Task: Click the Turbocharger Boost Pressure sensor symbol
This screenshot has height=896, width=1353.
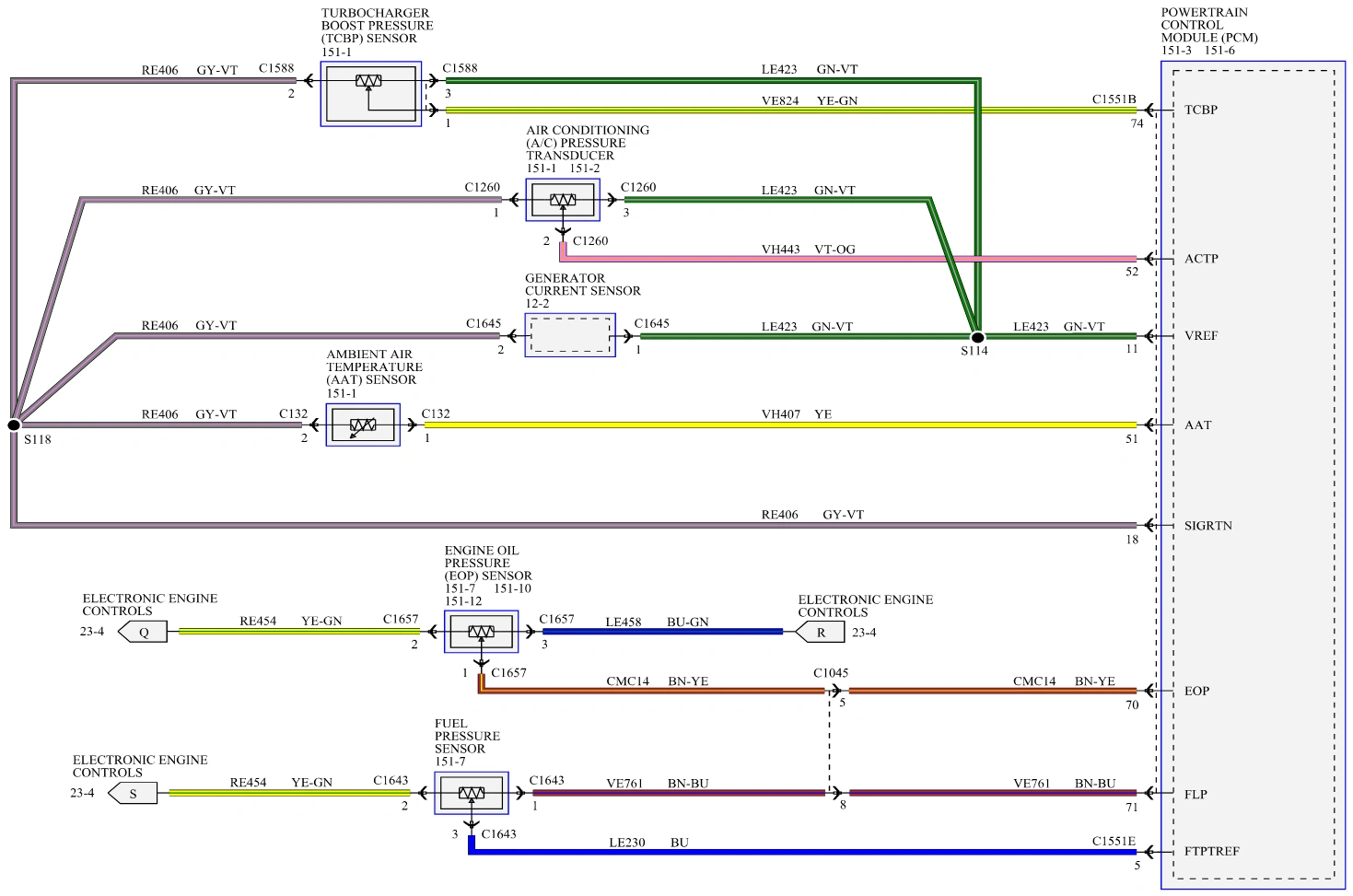Action: coord(371,94)
